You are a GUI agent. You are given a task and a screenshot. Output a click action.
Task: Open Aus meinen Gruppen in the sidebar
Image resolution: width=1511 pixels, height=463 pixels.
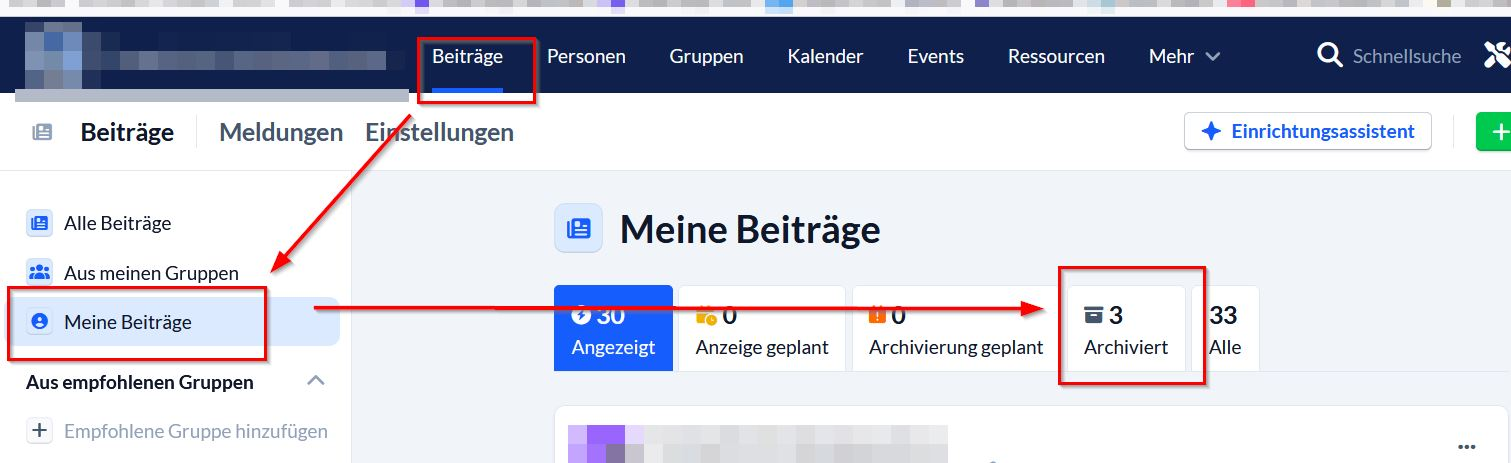click(x=151, y=272)
